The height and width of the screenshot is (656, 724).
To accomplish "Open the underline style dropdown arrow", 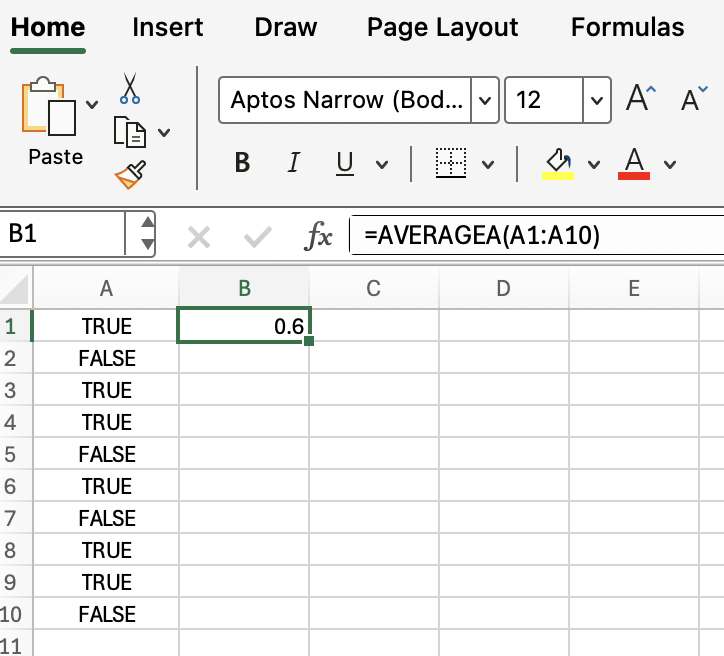I will click(x=382, y=164).
